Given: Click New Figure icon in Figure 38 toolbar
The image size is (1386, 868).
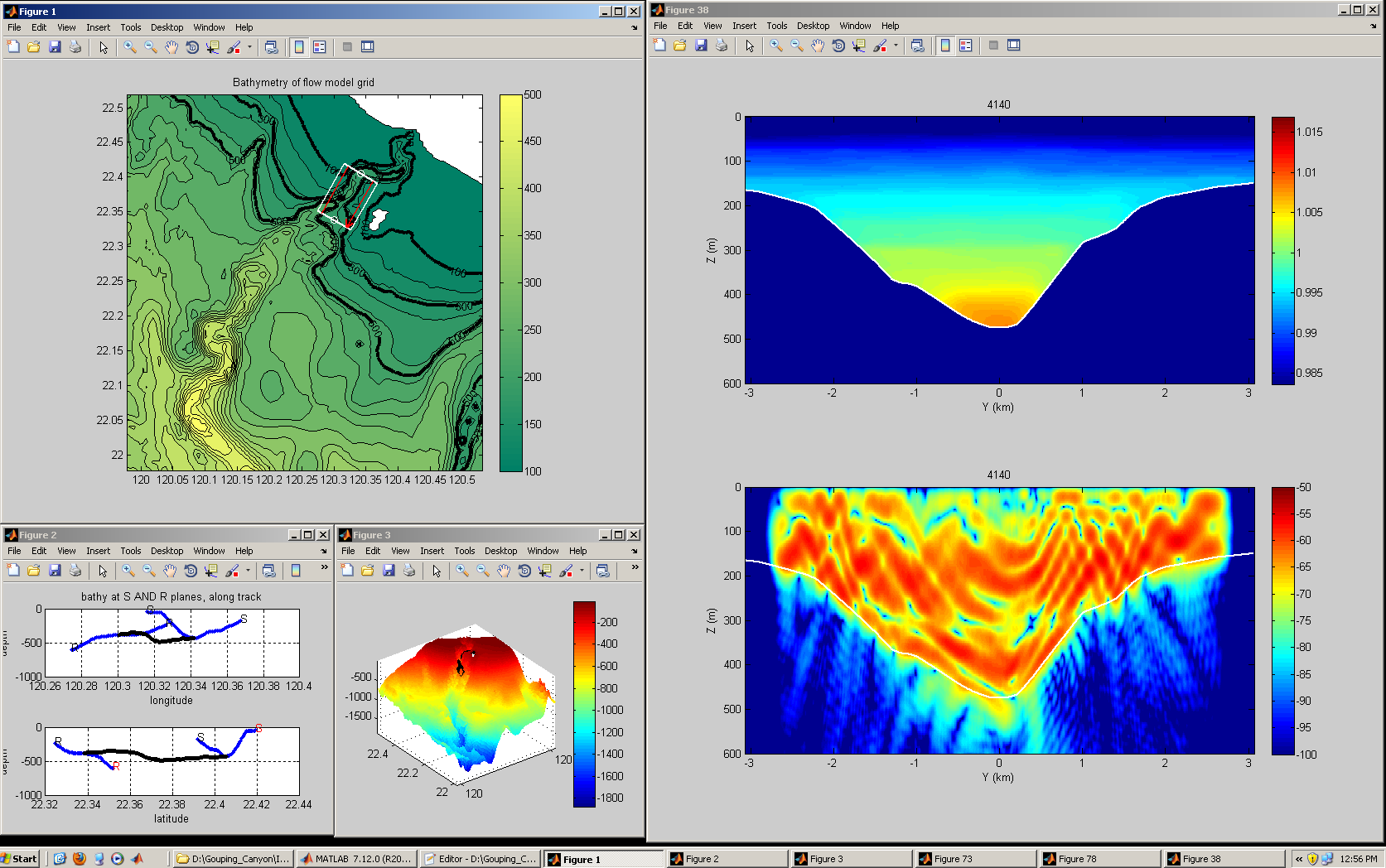Looking at the screenshot, I should point(659,46).
